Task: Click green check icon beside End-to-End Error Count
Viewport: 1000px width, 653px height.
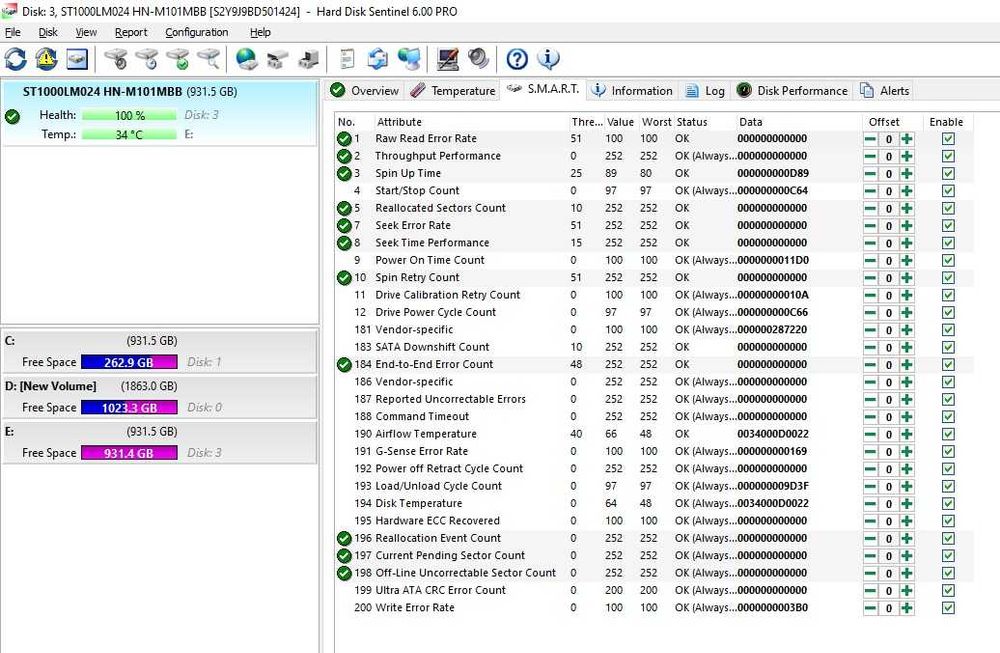Action: click(344, 365)
